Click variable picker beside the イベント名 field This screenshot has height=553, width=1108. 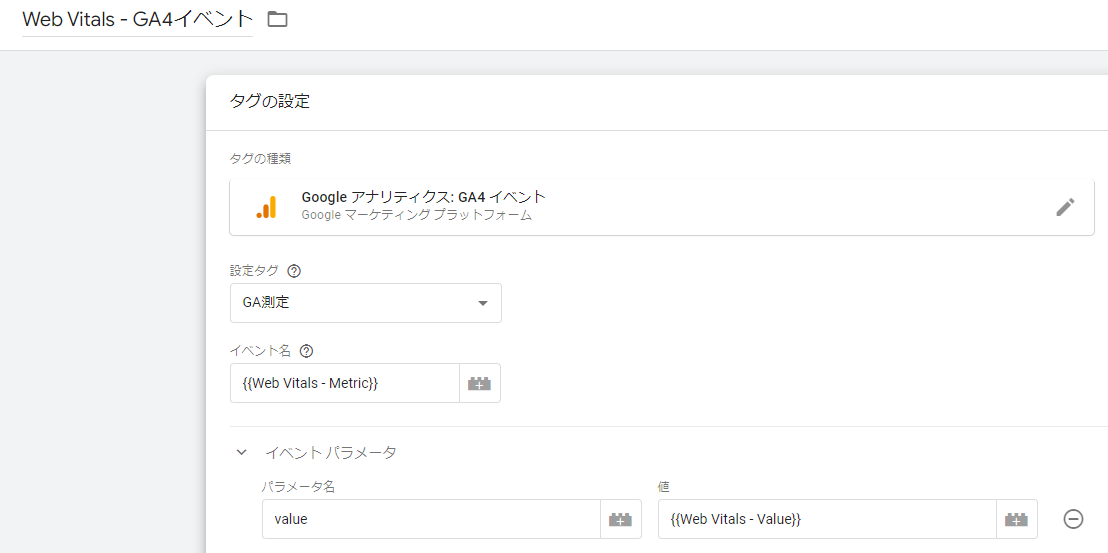tap(480, 383)
